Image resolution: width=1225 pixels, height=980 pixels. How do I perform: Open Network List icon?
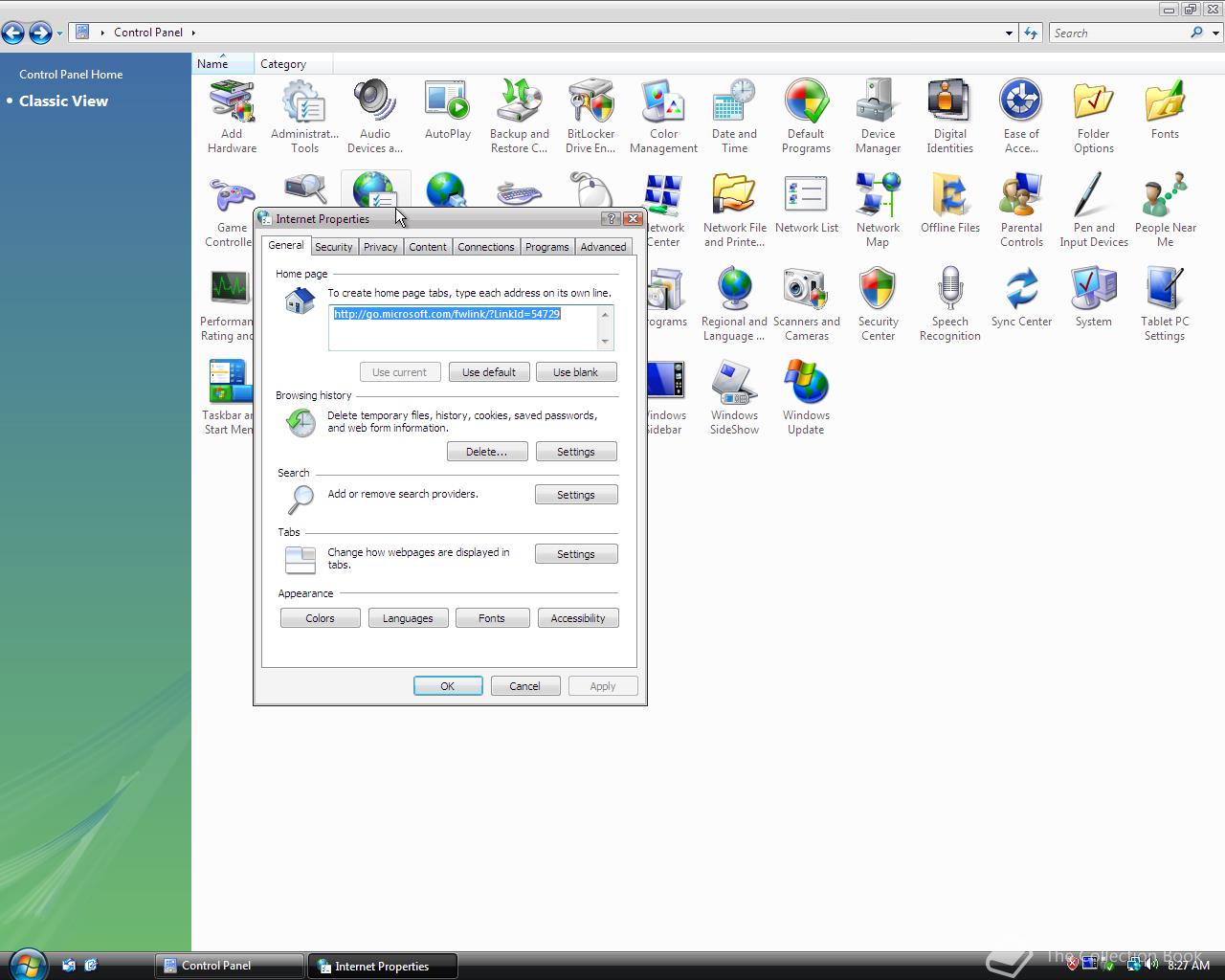806,205
